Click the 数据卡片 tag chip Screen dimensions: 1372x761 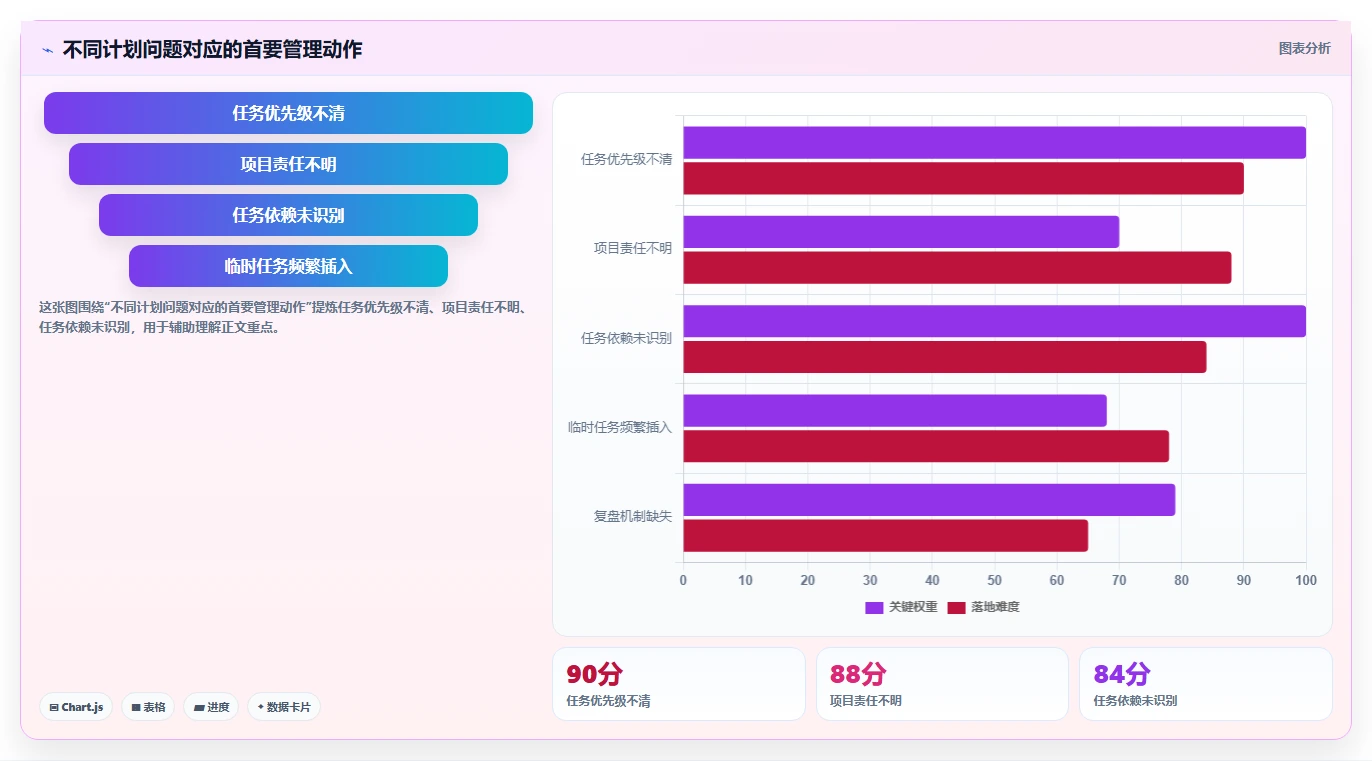[284, 707]
